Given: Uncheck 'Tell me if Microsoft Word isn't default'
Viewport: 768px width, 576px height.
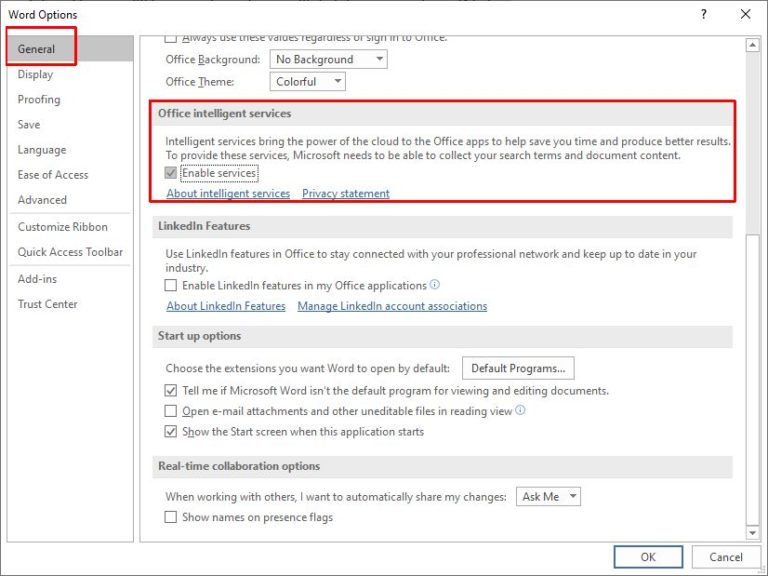Looking at the screenshot, I should coord(170,390).
